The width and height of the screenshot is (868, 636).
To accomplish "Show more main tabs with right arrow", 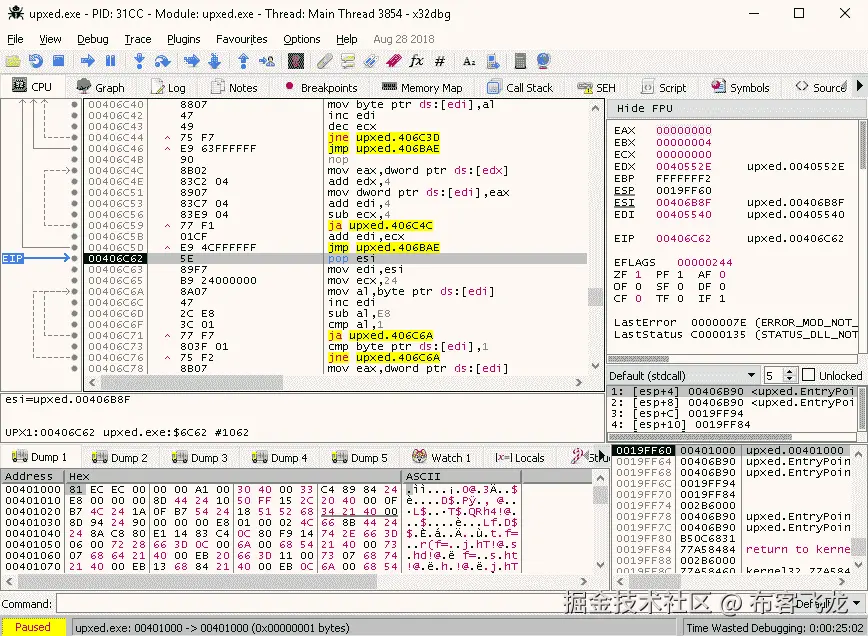I will (860, 86).
